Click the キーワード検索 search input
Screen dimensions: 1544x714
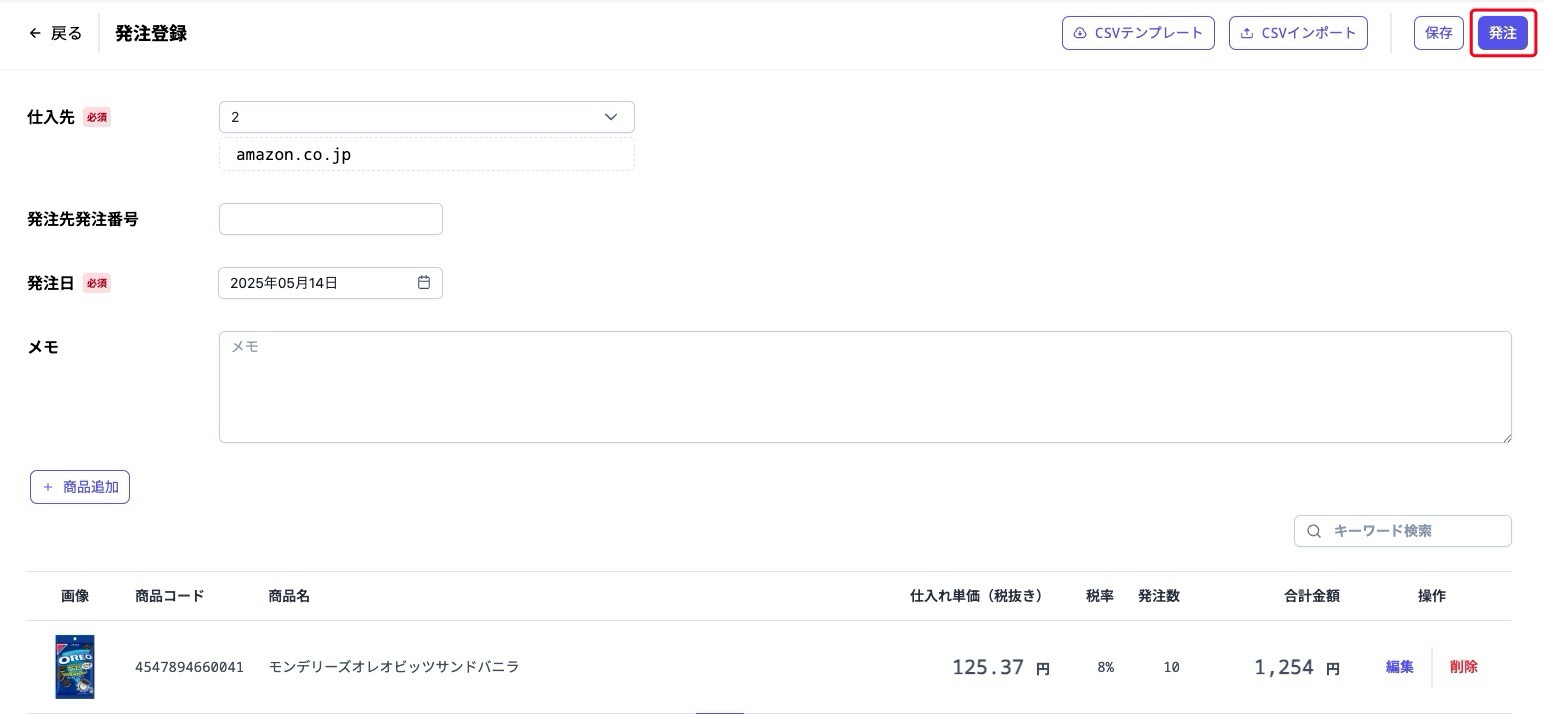pyautogui.click(x=1390, y=530)
